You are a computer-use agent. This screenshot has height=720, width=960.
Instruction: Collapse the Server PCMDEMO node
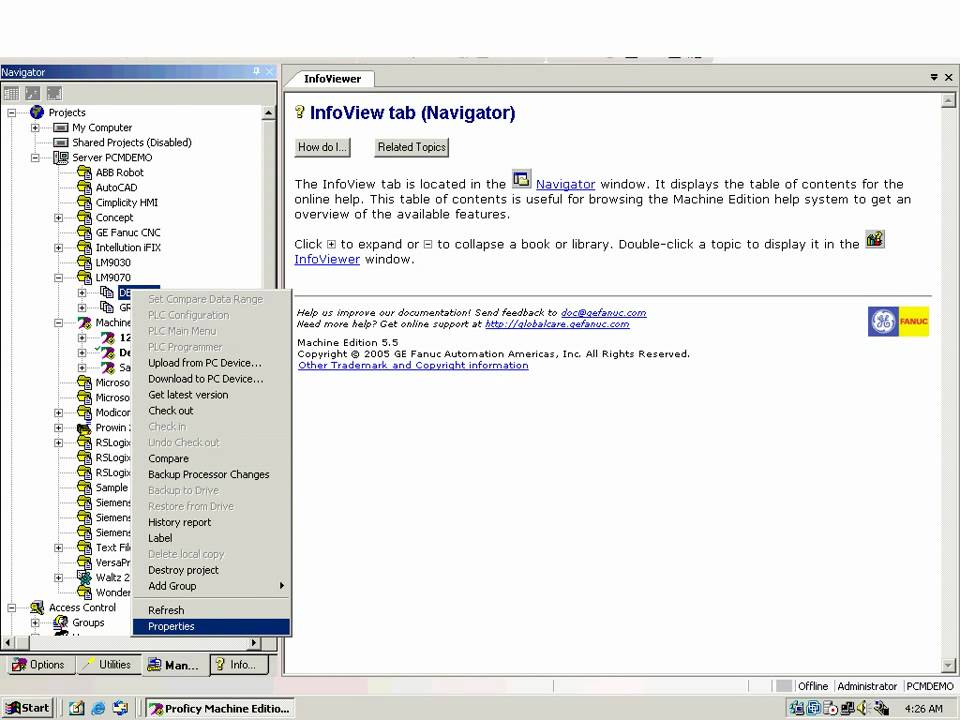[x=35, y=157]
